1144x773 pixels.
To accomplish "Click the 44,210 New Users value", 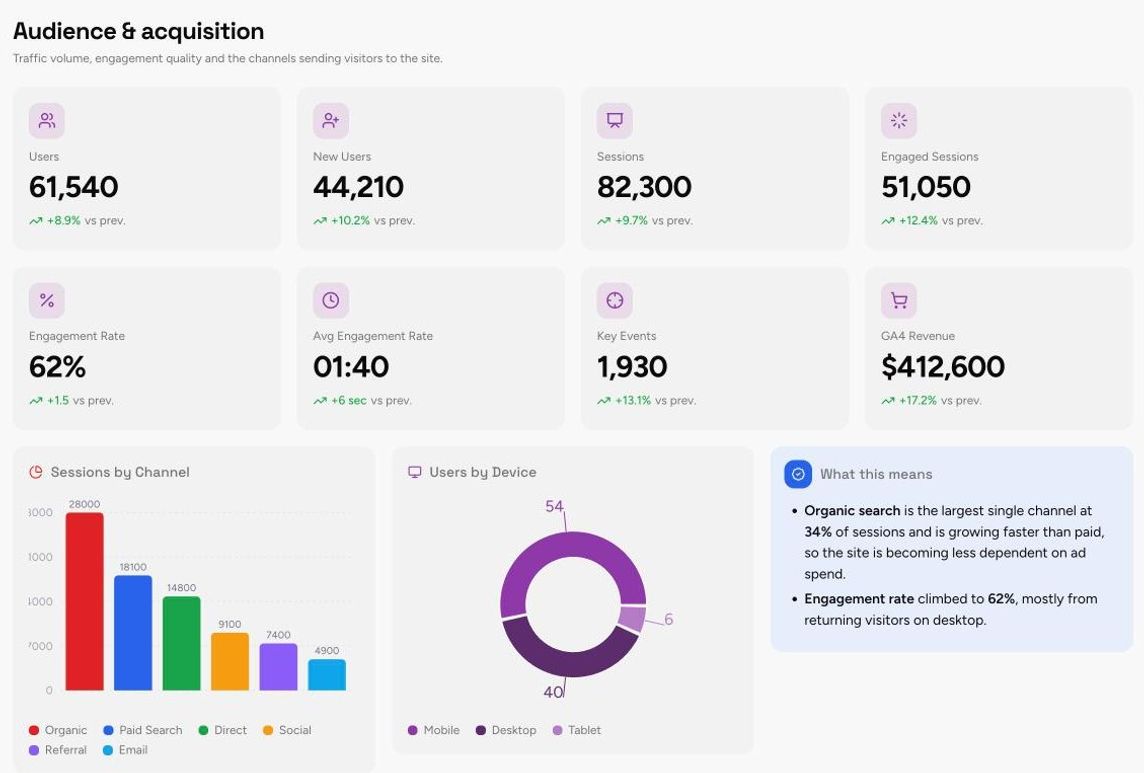I will pyautogui.click(x=358, y=188).
